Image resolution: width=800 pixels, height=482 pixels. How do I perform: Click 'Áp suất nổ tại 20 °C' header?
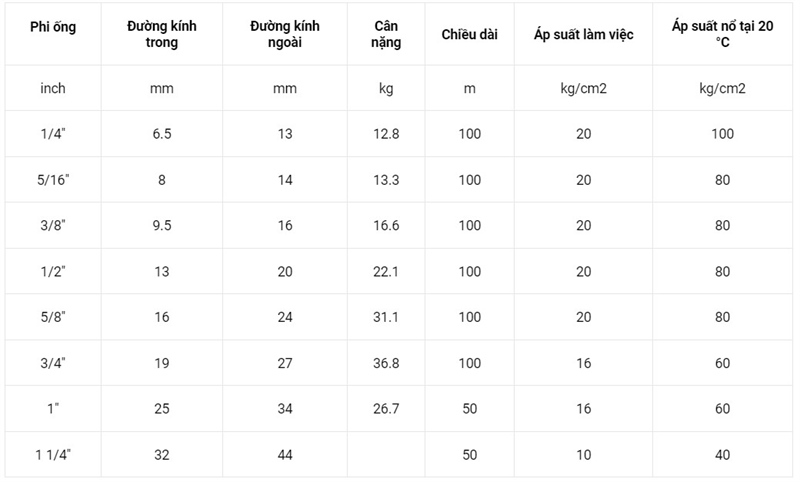click(722, 34)
